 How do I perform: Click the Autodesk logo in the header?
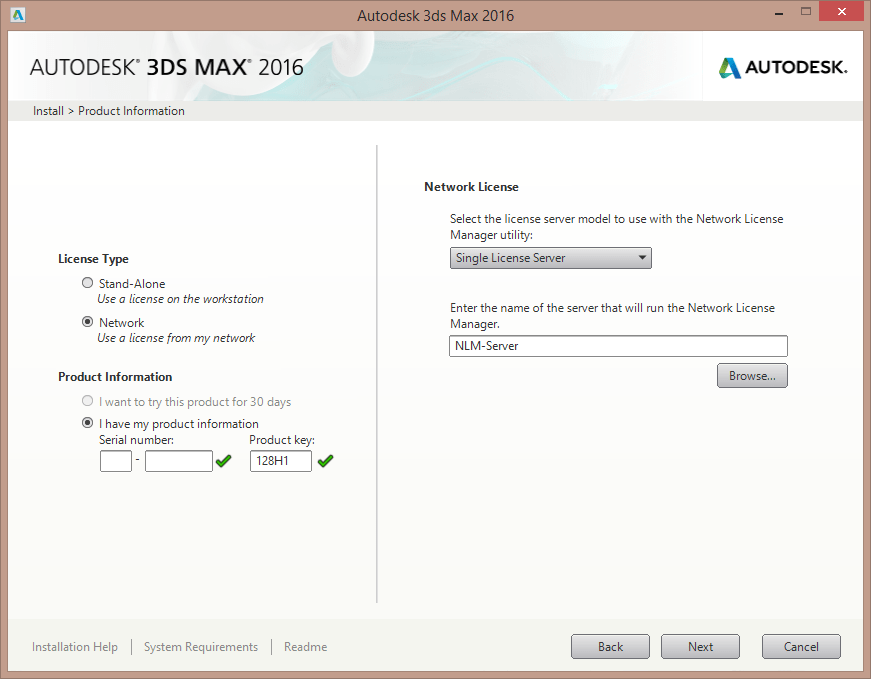tap(782, 68)
